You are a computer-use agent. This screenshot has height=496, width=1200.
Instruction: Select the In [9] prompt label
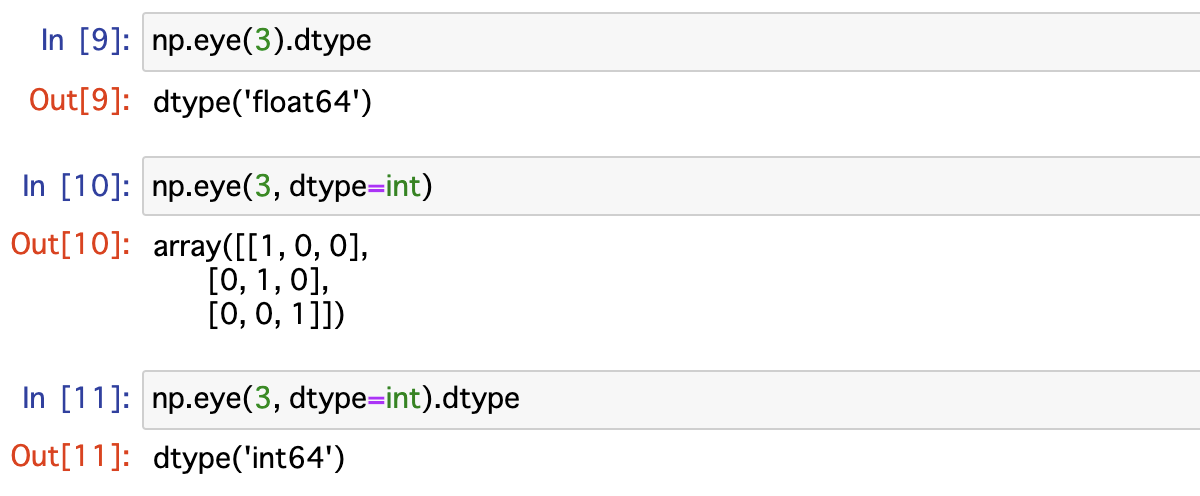pos(85,41)
